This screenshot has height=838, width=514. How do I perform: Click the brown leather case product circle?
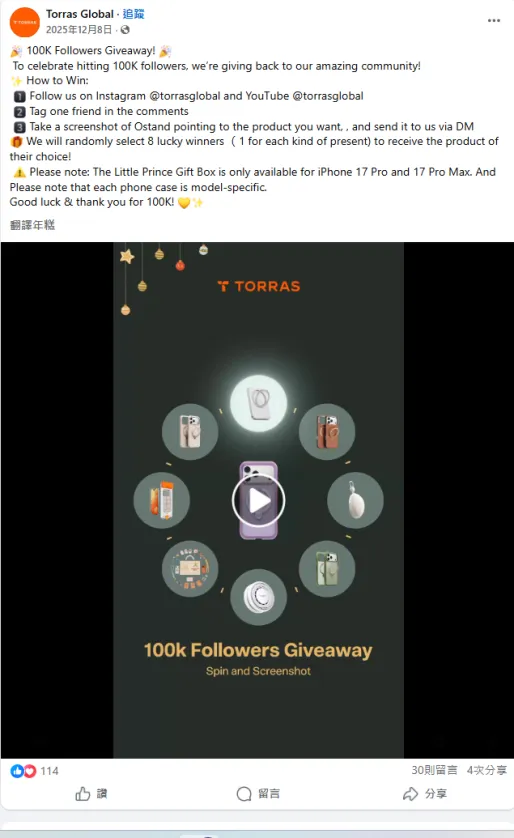(327, 432)
